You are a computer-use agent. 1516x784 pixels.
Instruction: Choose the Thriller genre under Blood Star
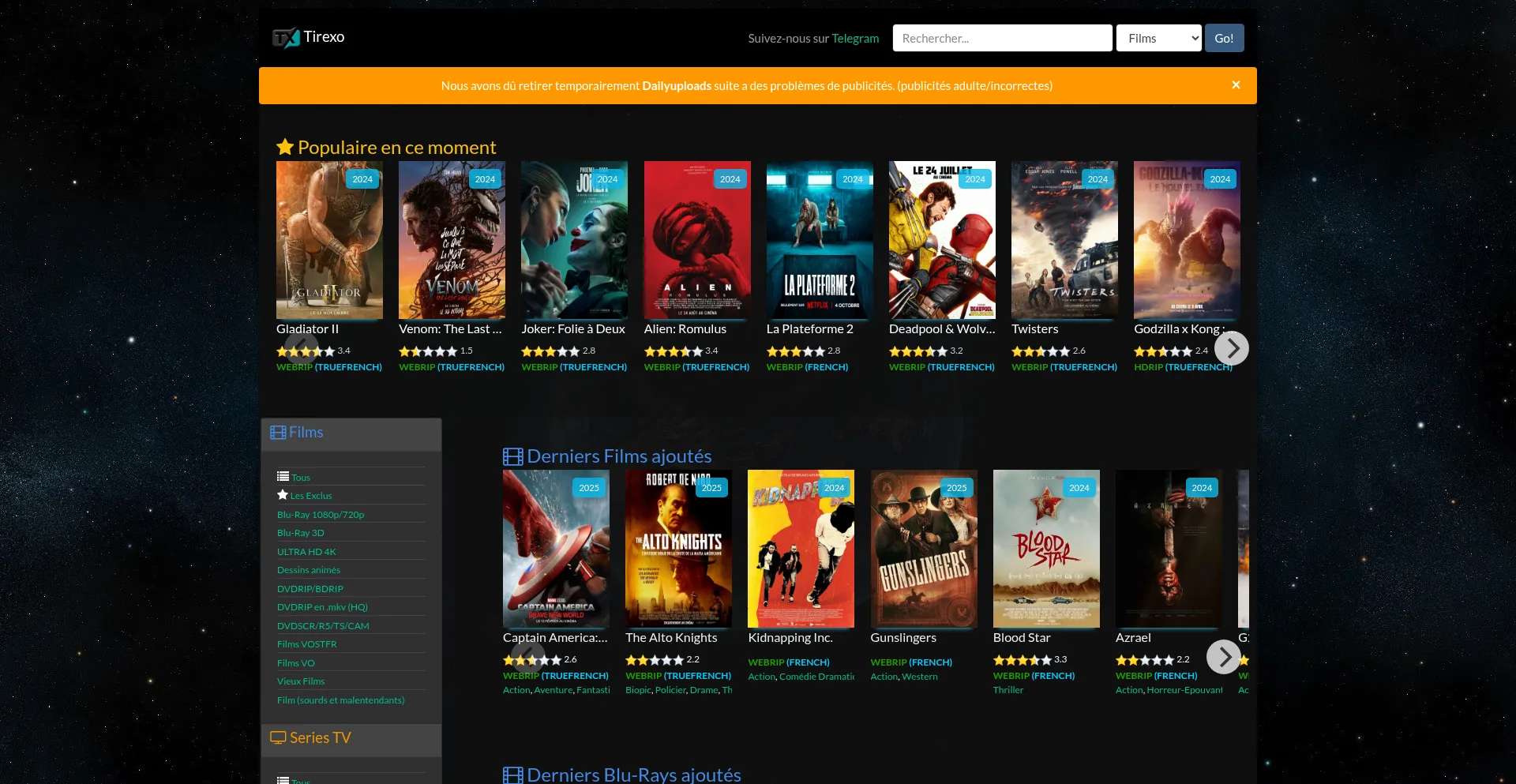click(x=1008, y=690)
